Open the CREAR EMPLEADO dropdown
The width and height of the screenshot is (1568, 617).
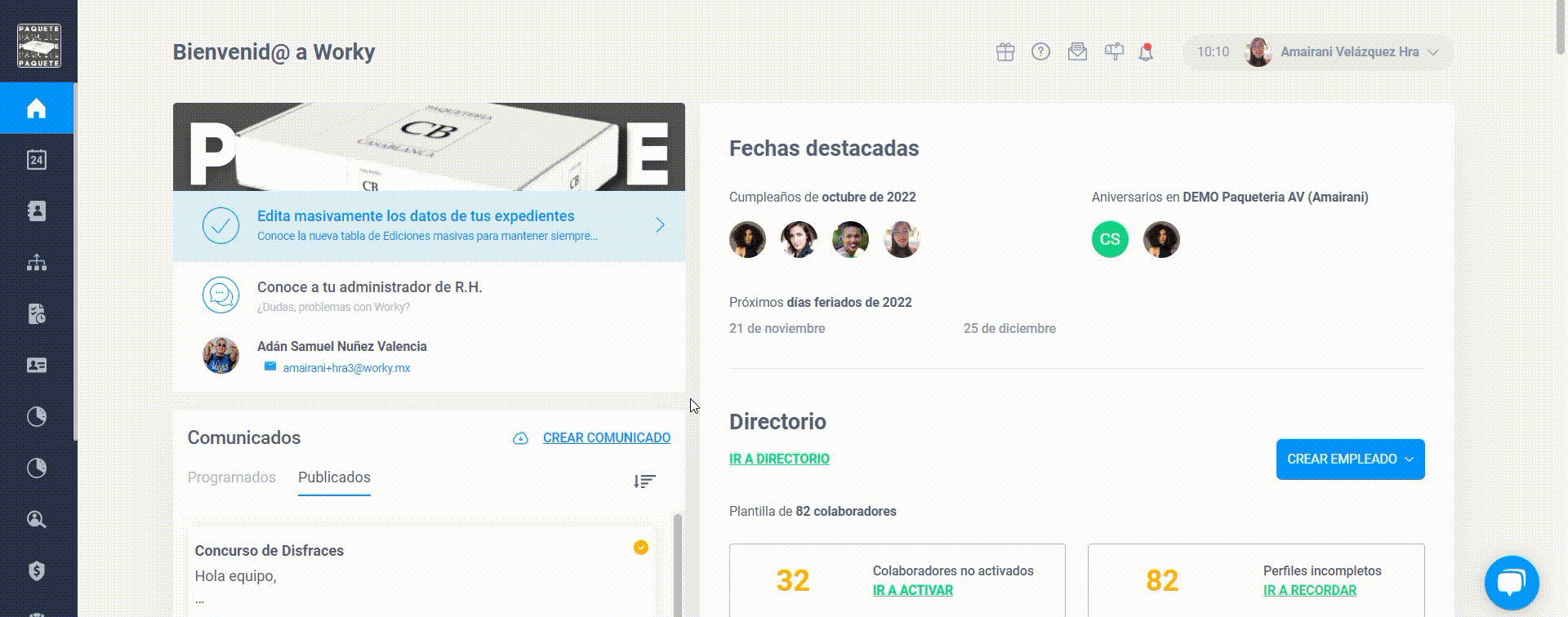pos(1350,459)
